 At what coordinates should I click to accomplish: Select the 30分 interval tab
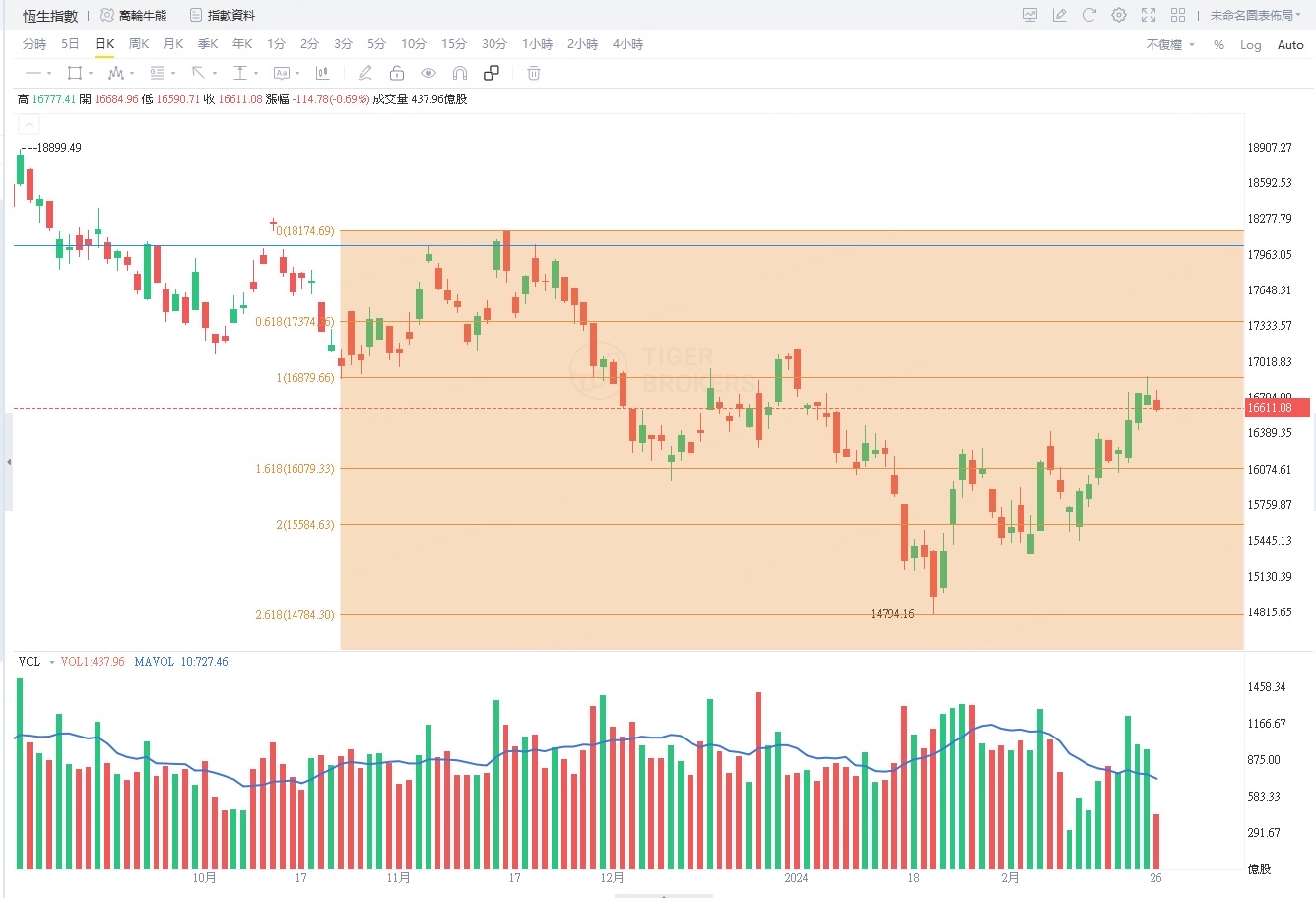494,44
